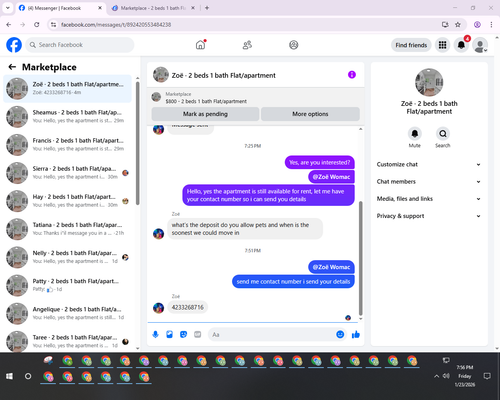Switch to the Marketplace browser tab
This screenshot has width=500, height=400.
[153, 8]
